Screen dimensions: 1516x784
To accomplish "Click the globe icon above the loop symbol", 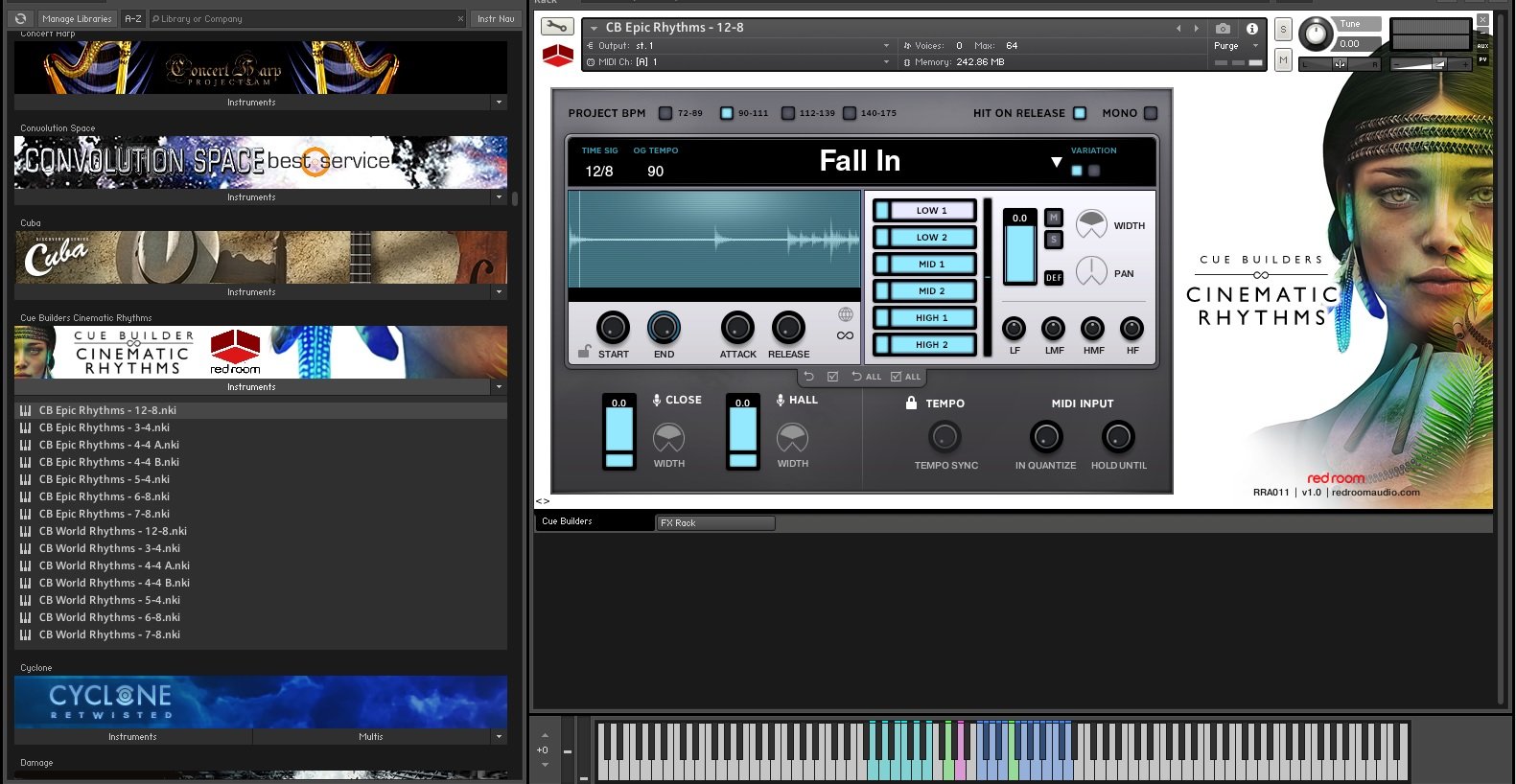I will click(845, 314).
